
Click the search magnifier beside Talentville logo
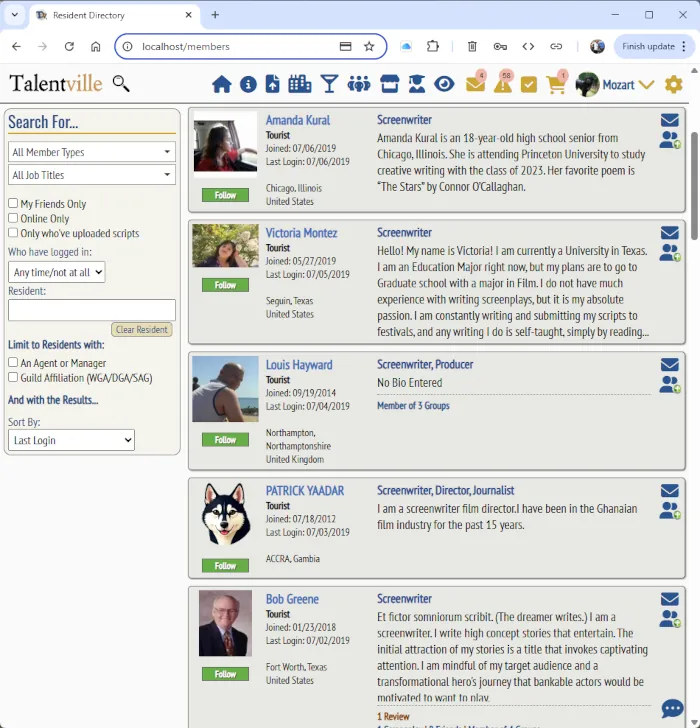[121, 84]
